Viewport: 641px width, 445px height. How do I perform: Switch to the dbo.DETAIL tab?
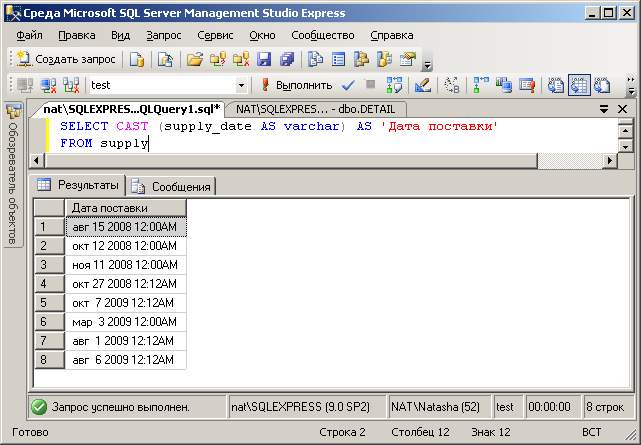(316, 109)
